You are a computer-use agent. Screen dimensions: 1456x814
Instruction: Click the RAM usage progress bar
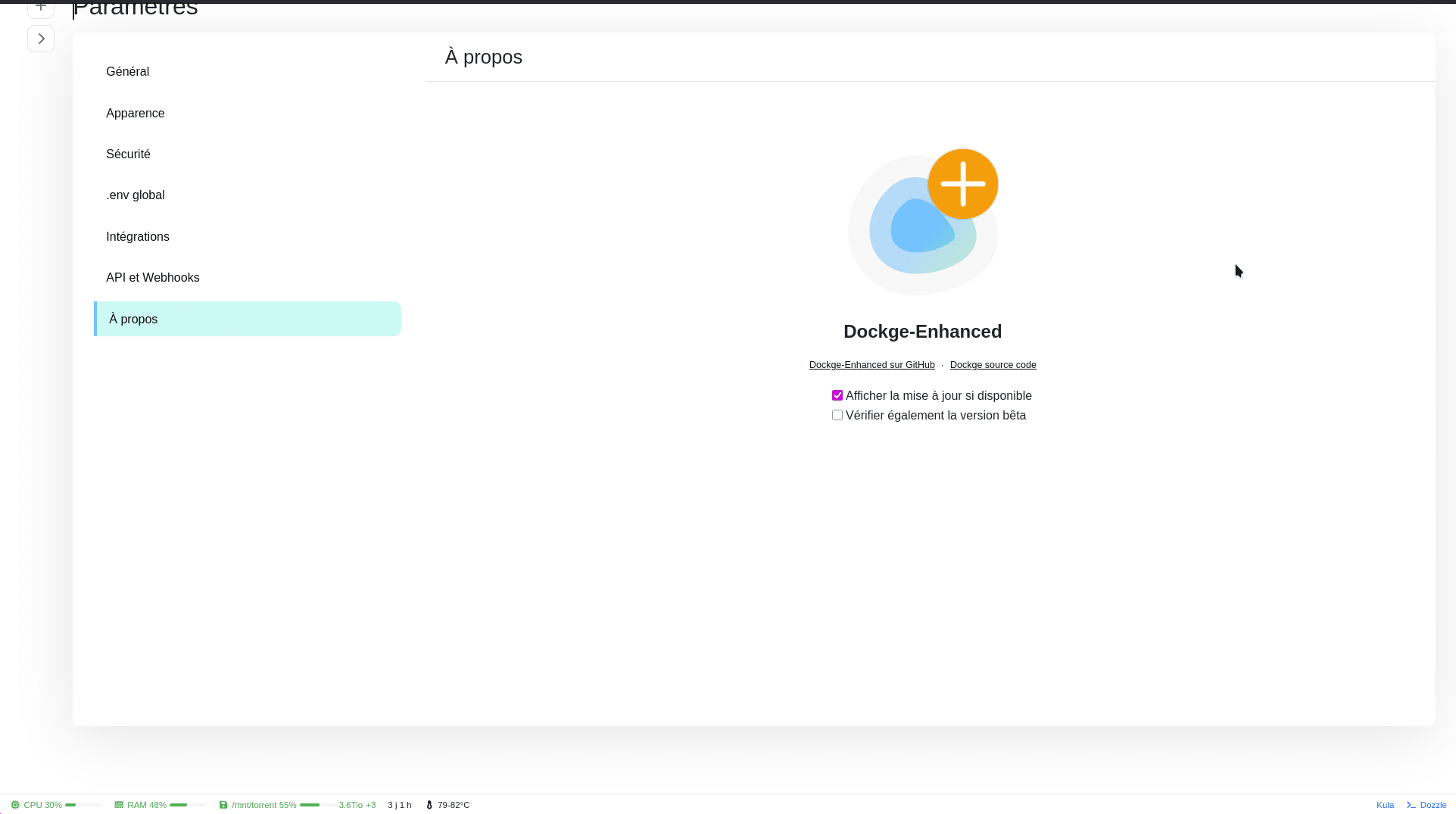coord(188,805)
